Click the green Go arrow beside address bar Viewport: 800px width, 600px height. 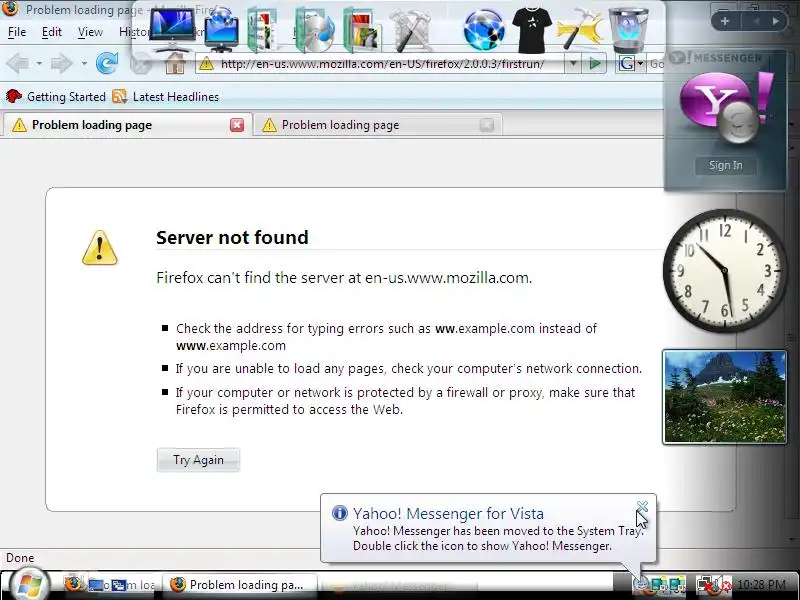[x=594, y=64]
